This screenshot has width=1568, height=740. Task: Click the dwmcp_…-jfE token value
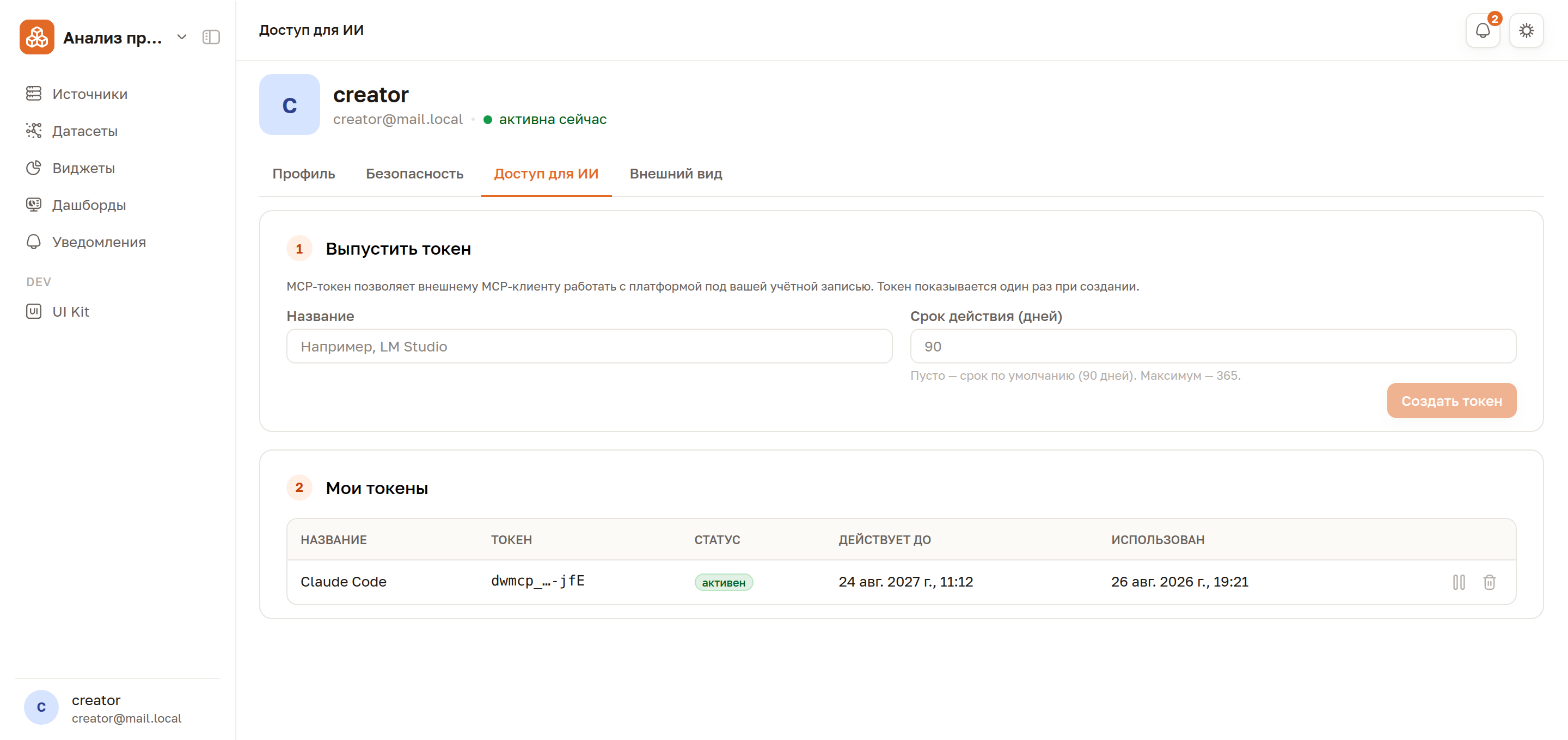[537, 581]
